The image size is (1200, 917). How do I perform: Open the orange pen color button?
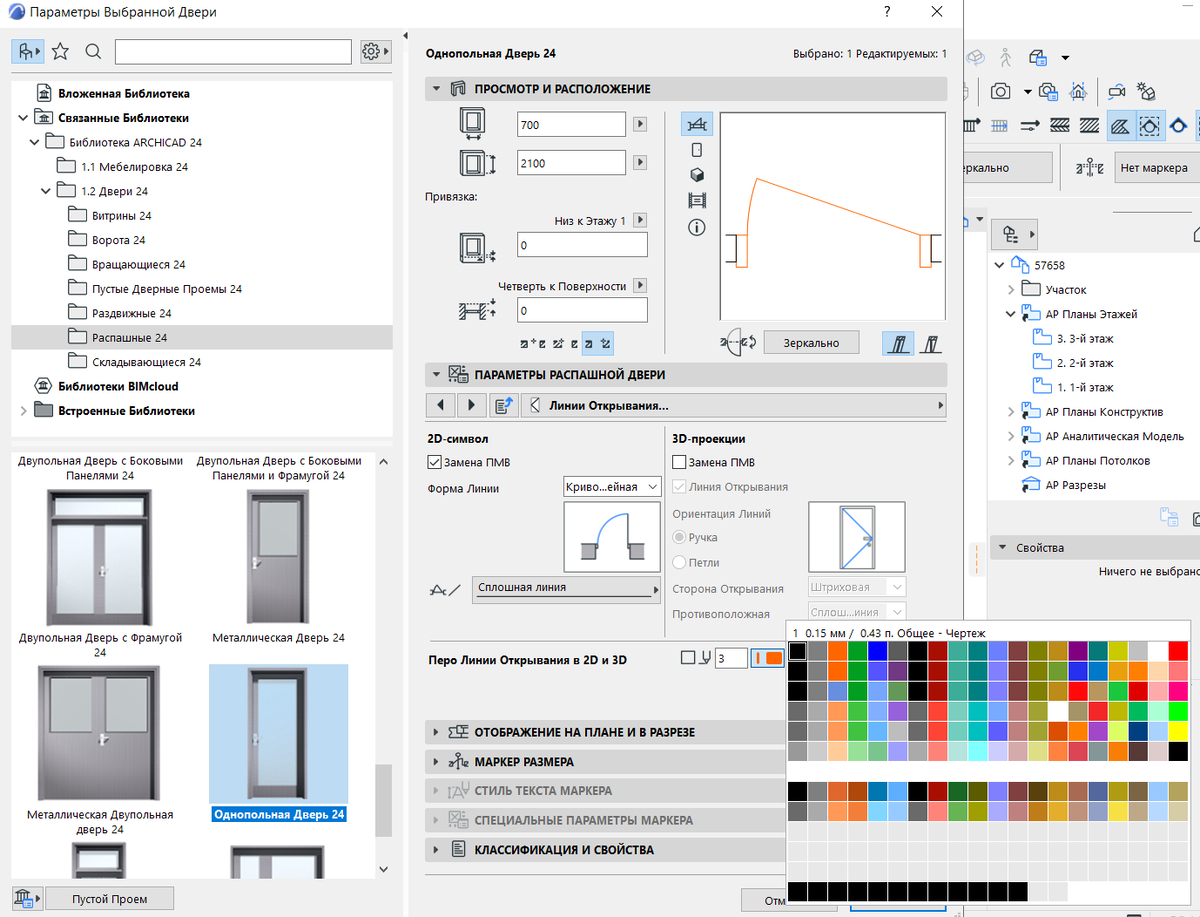coord(767,658)
